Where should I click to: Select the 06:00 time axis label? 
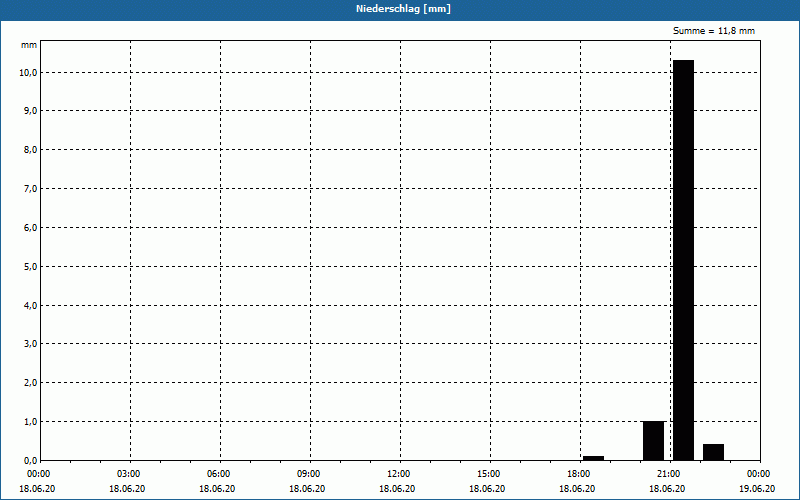(219, 474)
